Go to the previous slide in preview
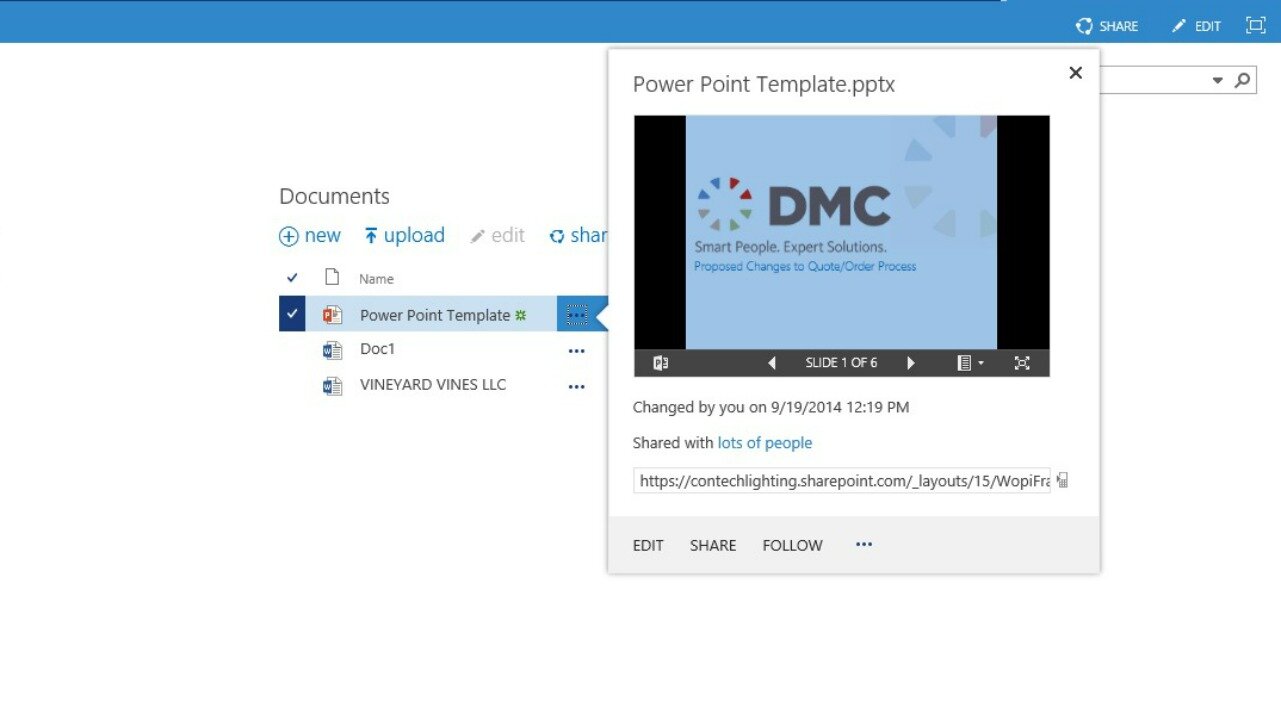Image resolution: width=1281 pixels, height=720 pixels. pos(772,363)
